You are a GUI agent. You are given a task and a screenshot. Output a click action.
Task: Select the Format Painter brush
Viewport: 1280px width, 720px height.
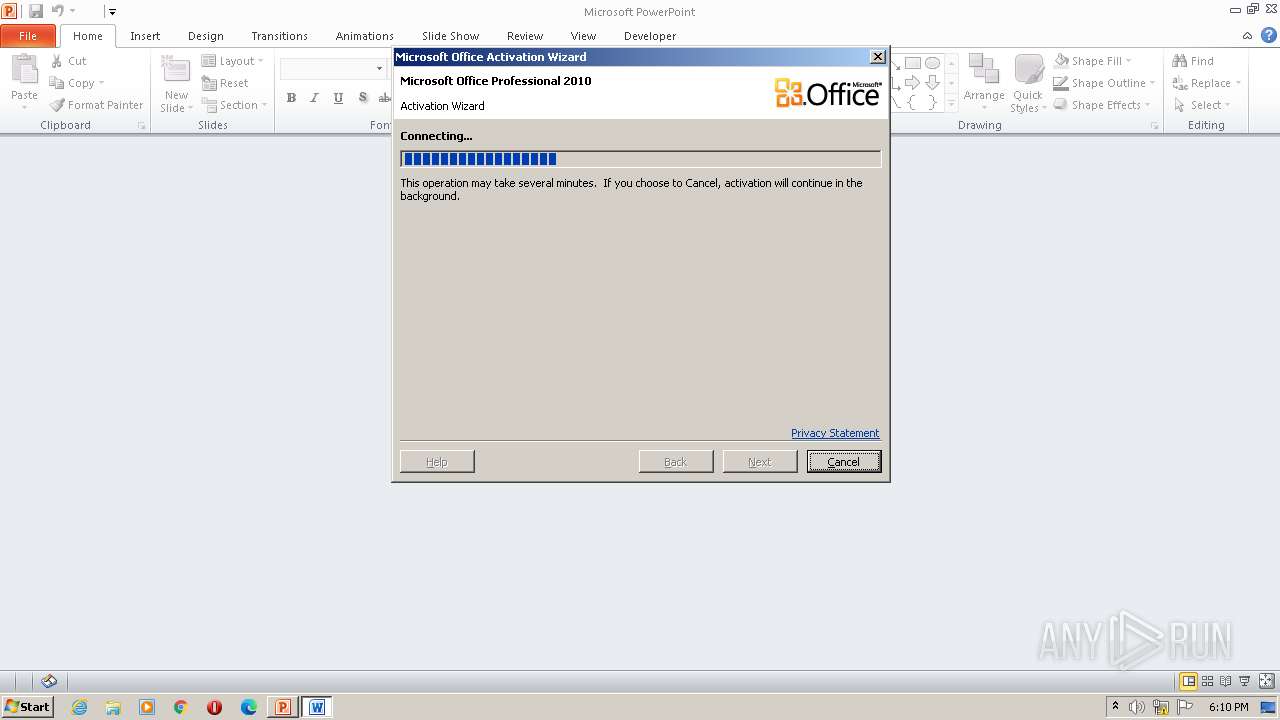click(57, 105)
